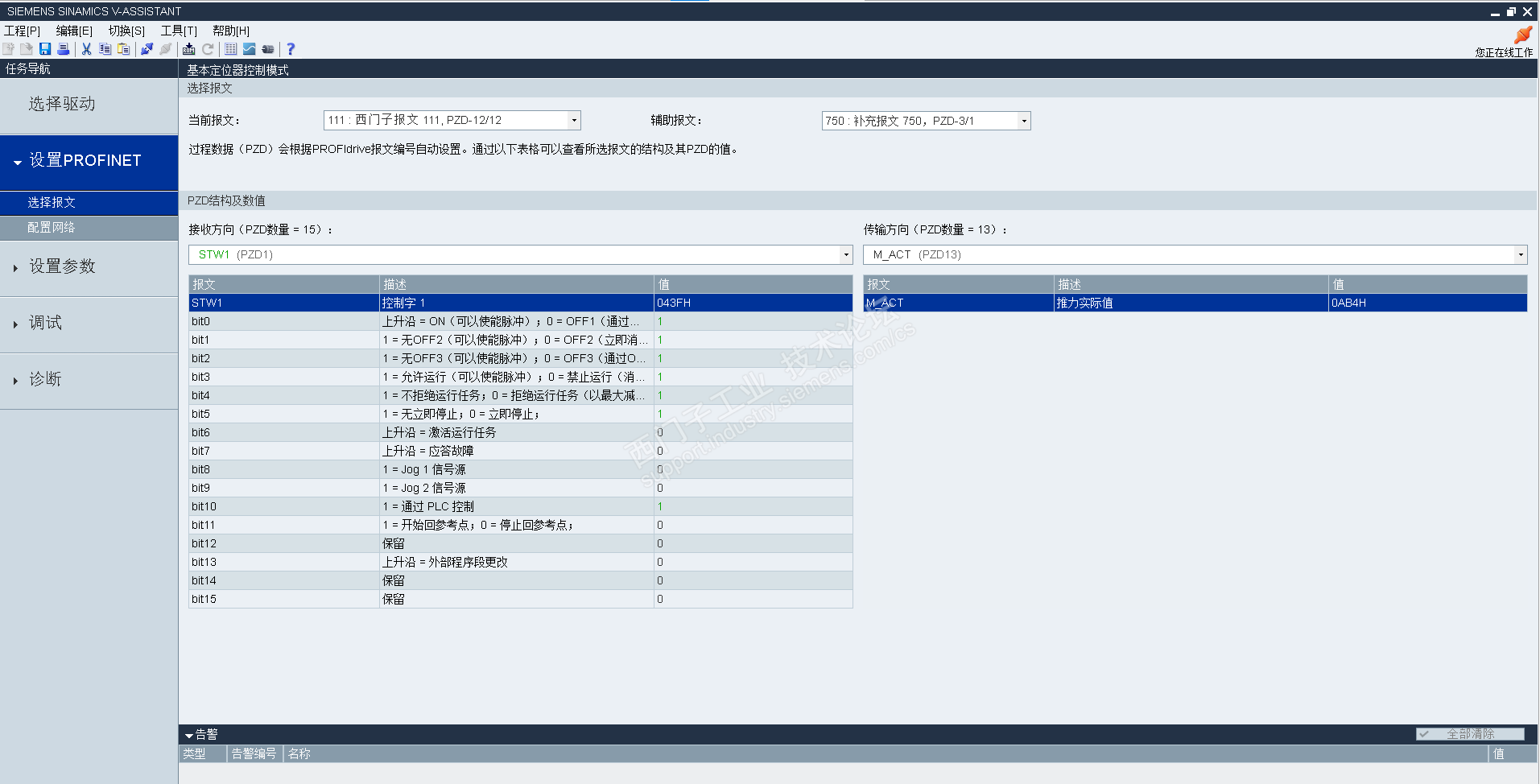This screenshot has width=1540, height=784.
Task: Click the Cut scissors icon
Action: (86, 49)
